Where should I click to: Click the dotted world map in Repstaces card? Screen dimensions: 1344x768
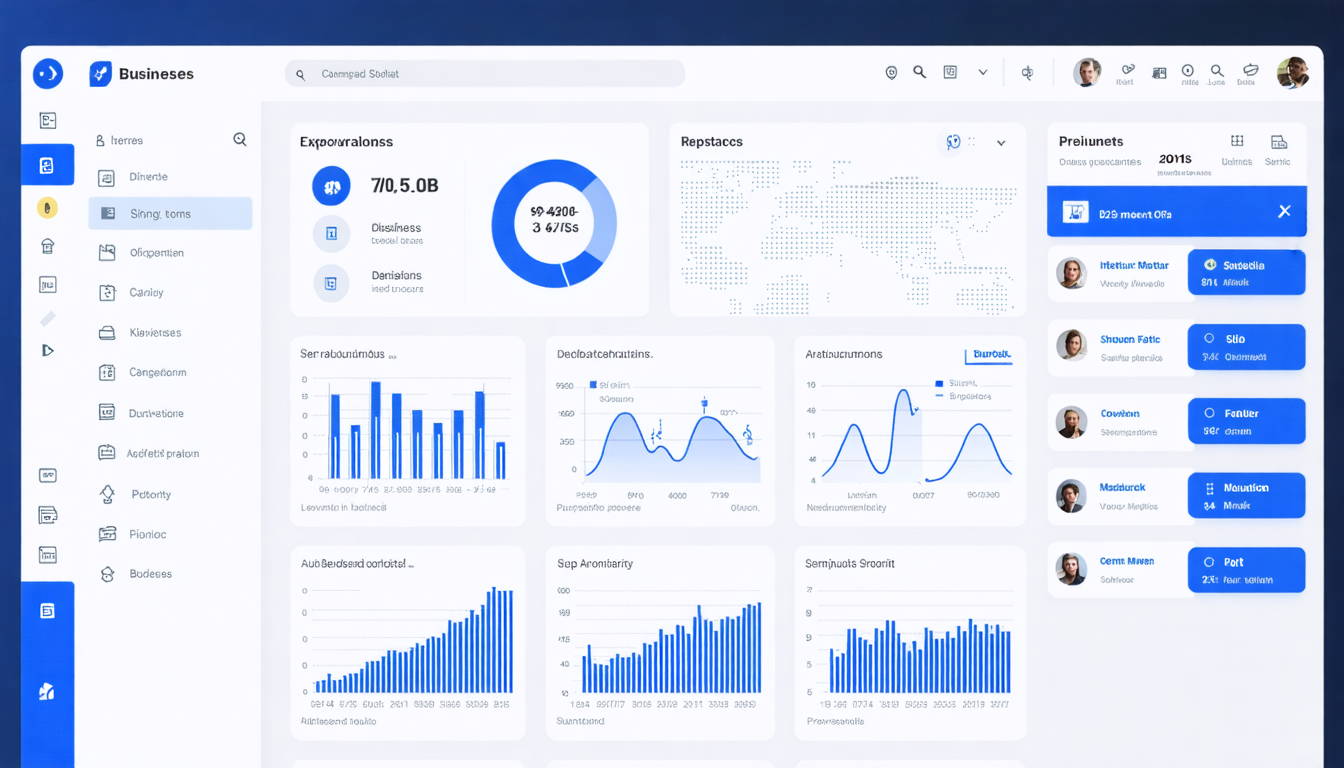847,235
